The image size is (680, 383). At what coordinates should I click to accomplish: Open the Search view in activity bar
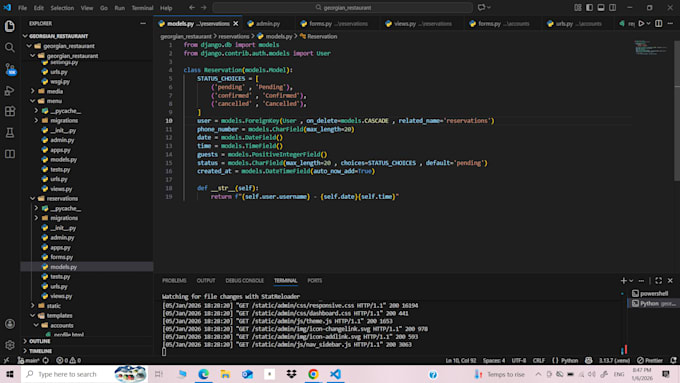(10, 48)
